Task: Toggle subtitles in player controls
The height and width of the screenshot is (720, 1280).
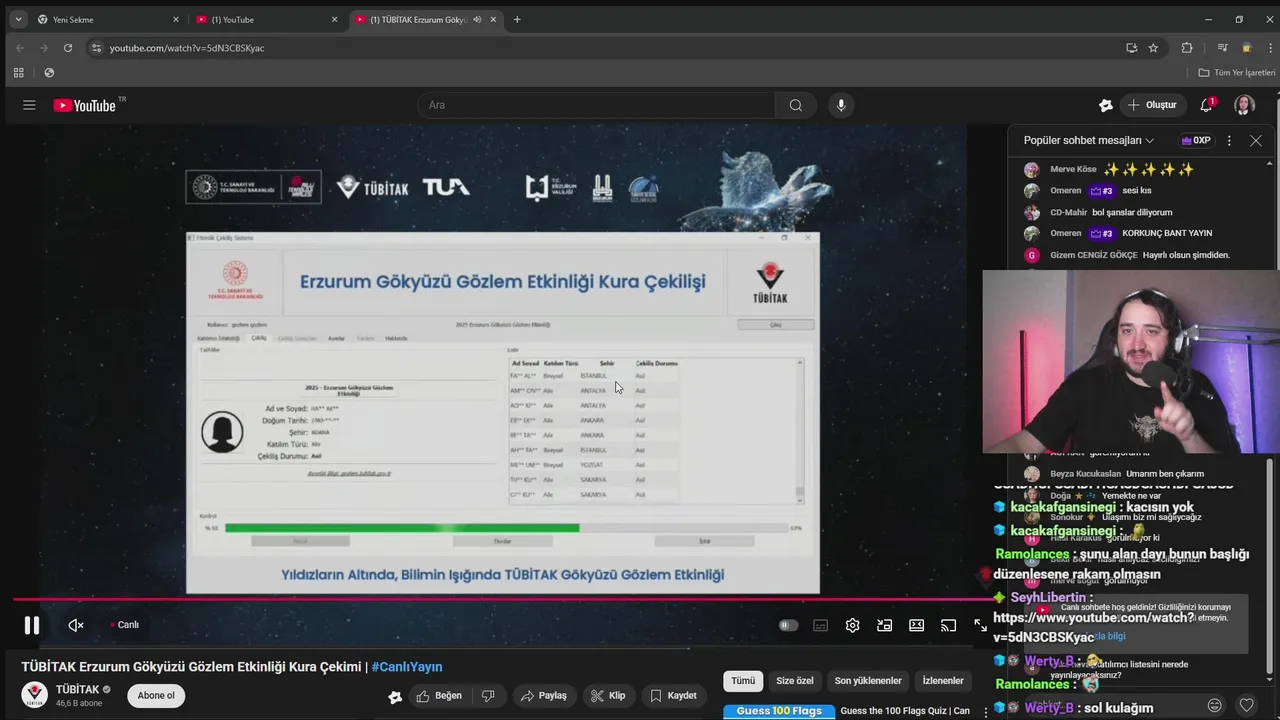Action: 820,625
